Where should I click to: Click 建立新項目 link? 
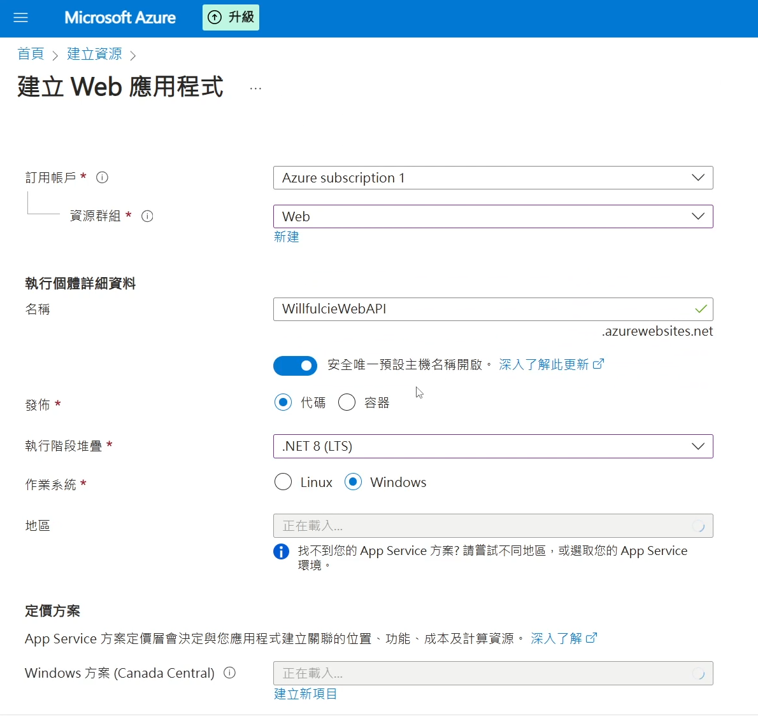306,694
